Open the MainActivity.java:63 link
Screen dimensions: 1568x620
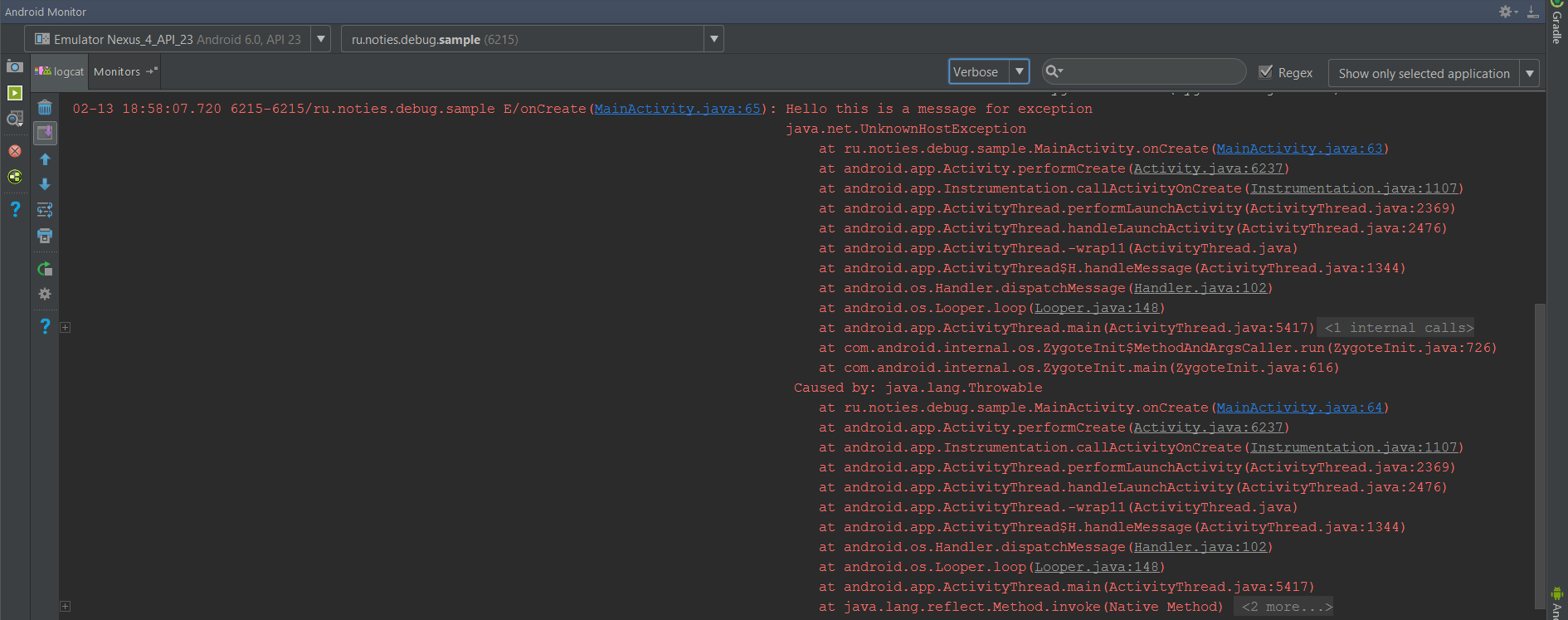pos(1299,149)
